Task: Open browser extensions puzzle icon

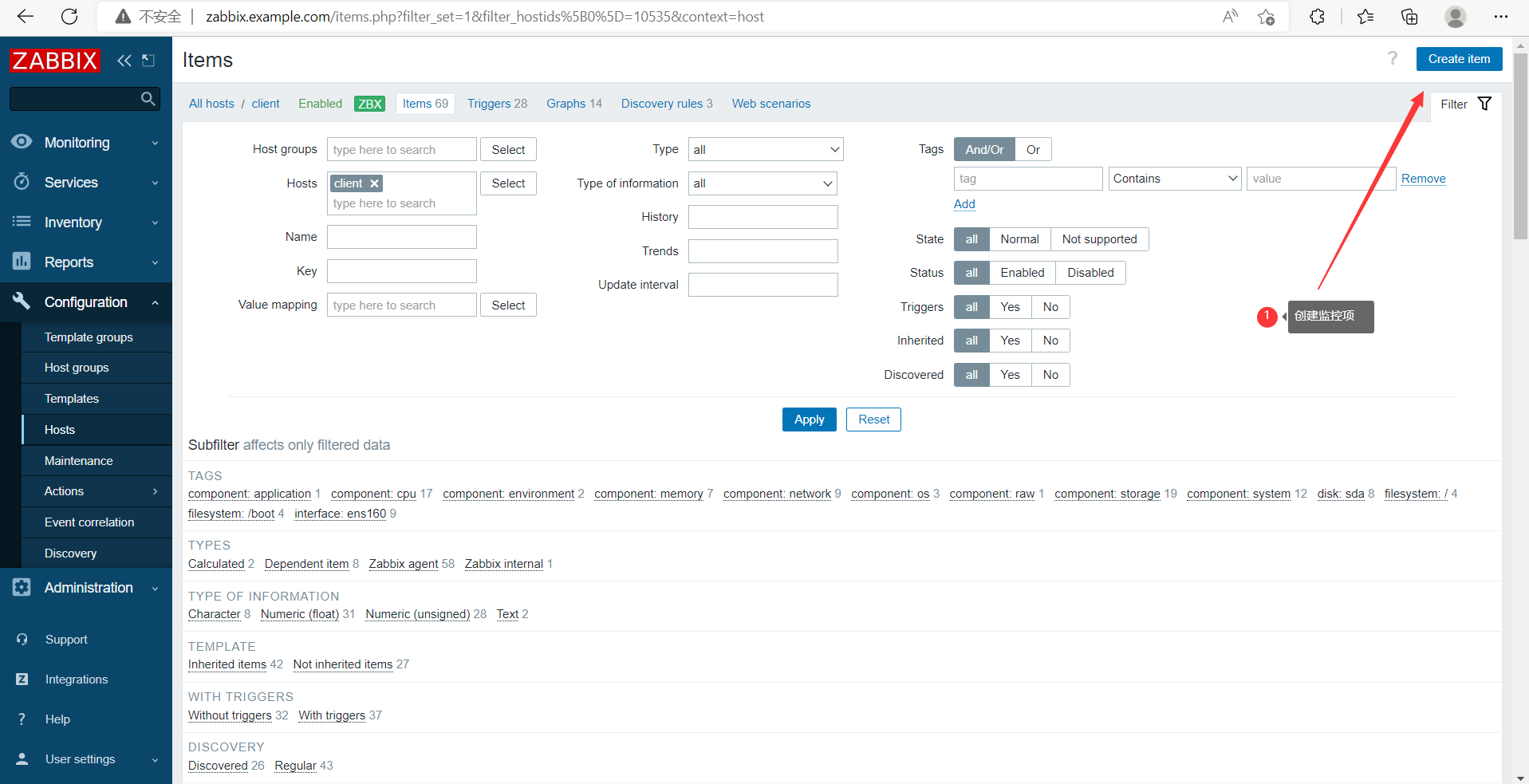Action: point(1317,17)
